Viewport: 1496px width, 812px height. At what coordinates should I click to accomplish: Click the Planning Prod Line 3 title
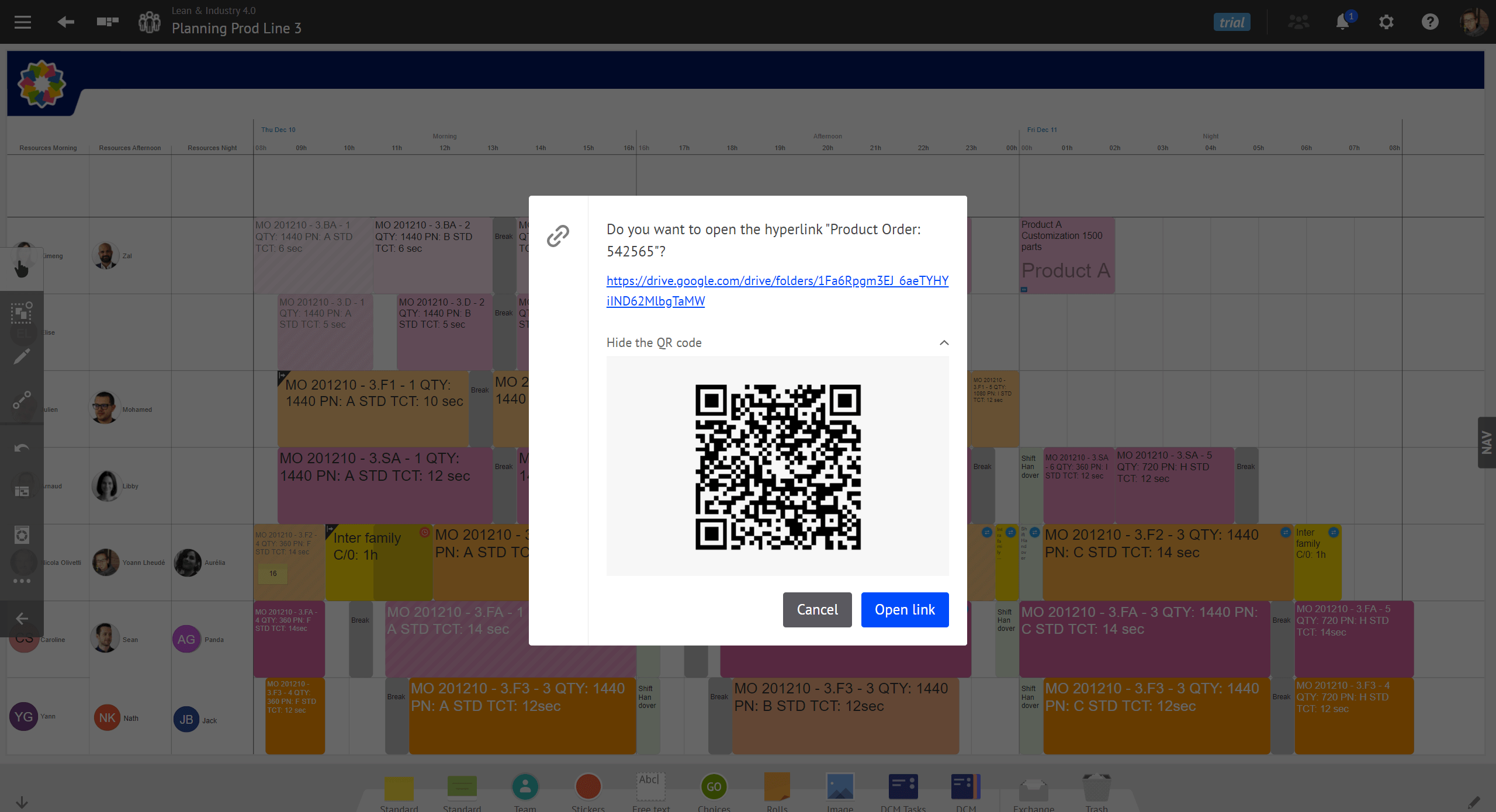point(237,28)
